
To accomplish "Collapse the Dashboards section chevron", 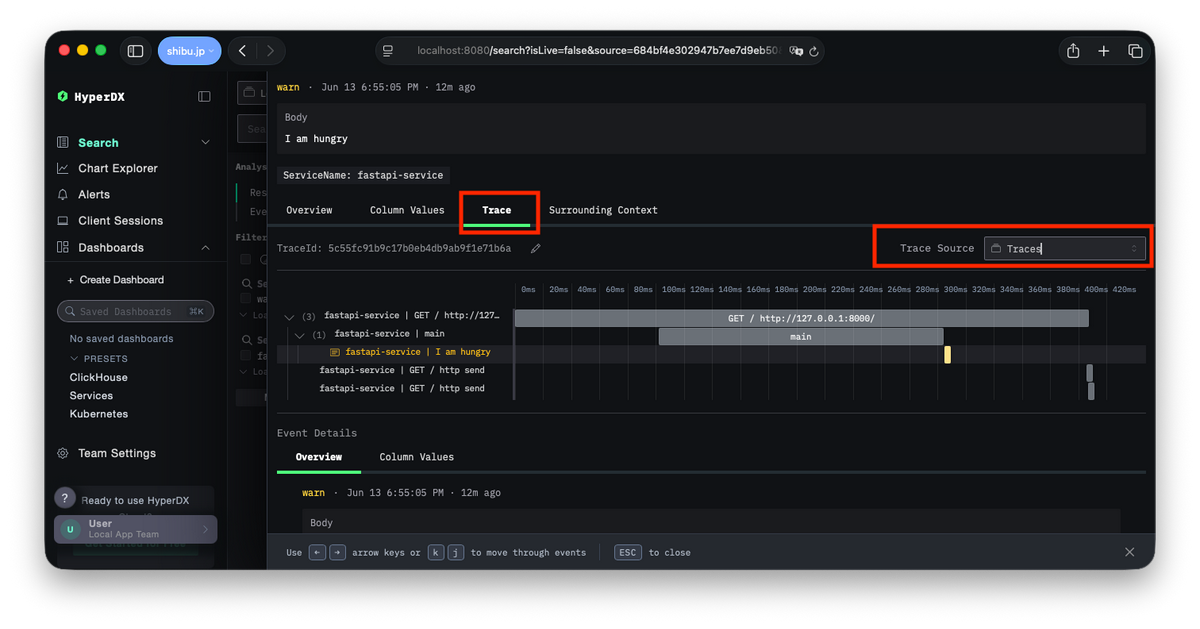I will coord(205,248).
